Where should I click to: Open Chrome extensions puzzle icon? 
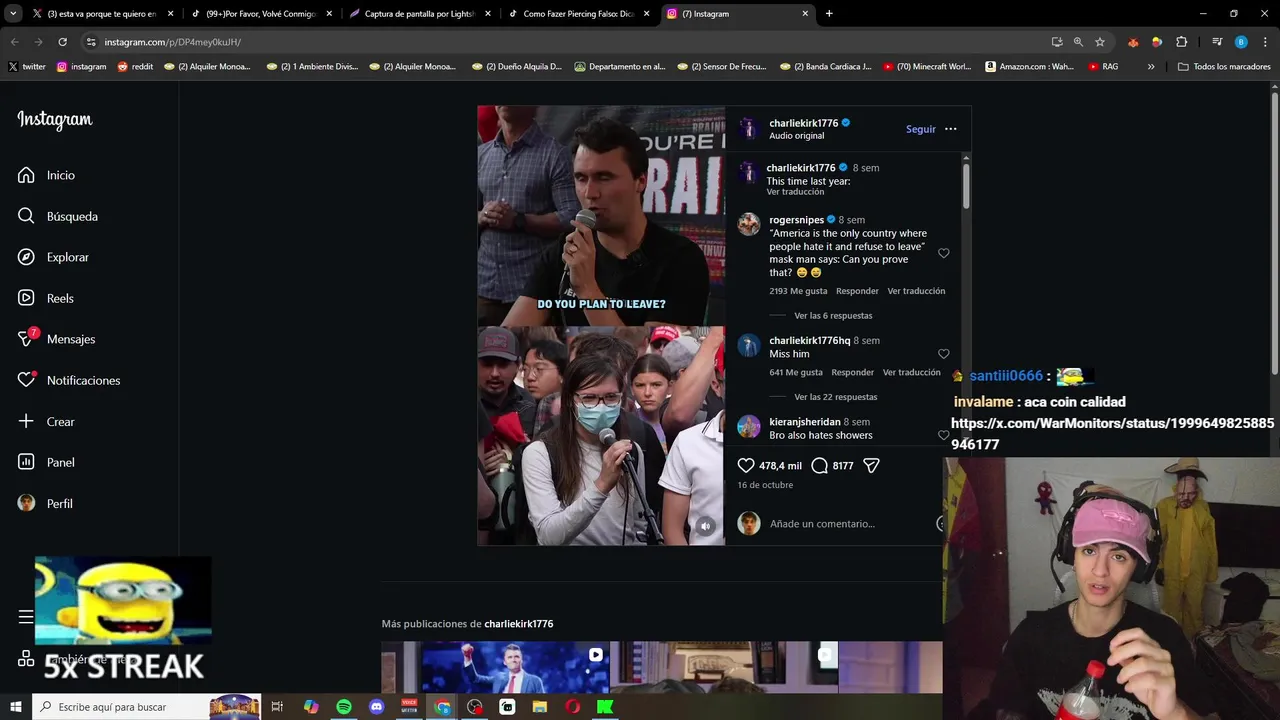[x=1181, y=42]
